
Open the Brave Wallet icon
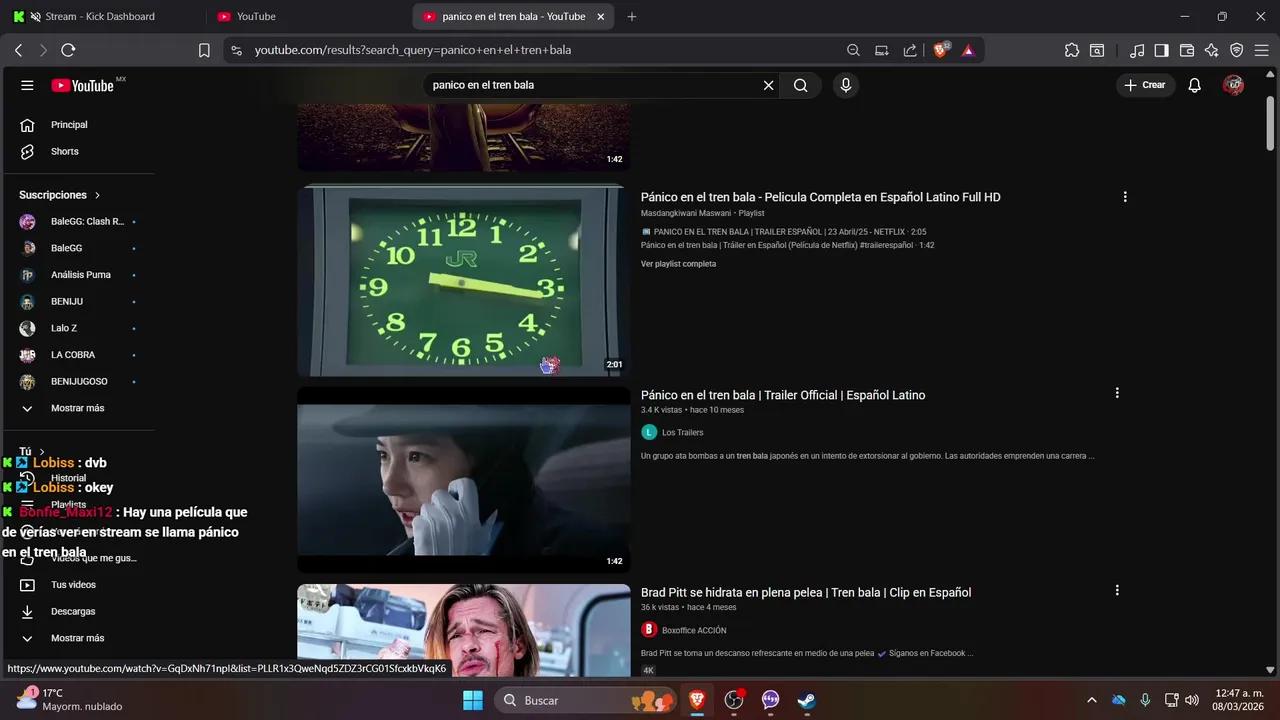1187,50
